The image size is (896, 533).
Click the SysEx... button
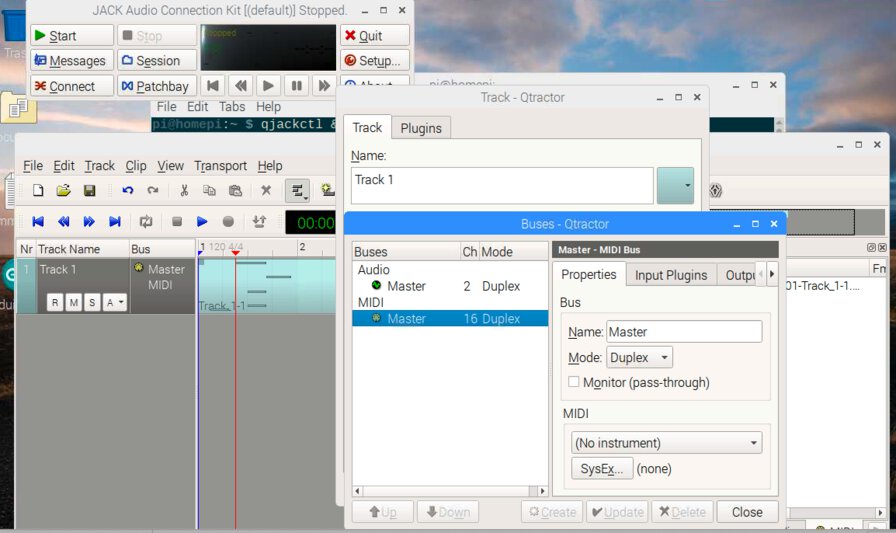click(x=602, y=468)
